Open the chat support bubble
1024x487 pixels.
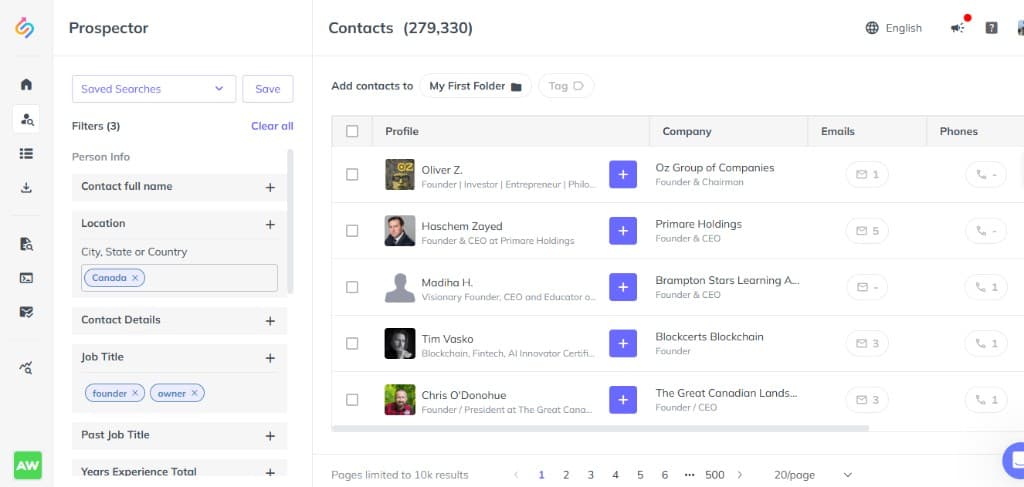(1014, 460)
